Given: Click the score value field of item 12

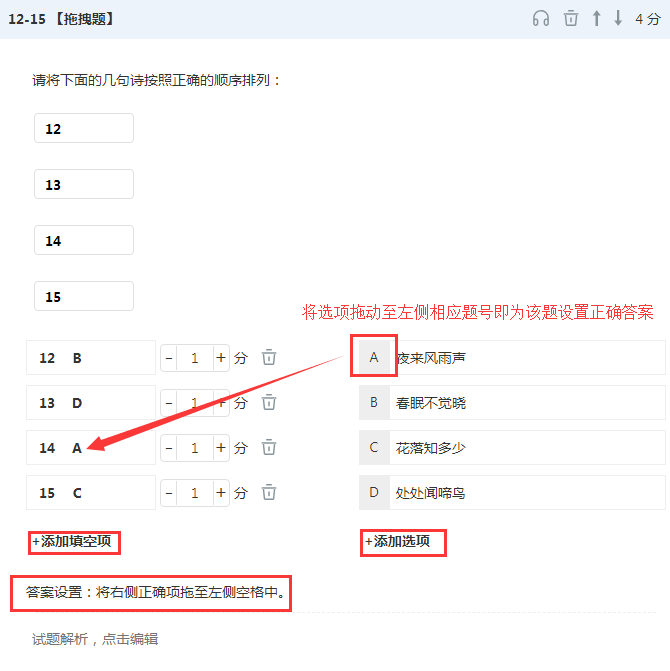Looking at the screenshot, I should pyautogui.click(x=195, y=358).
